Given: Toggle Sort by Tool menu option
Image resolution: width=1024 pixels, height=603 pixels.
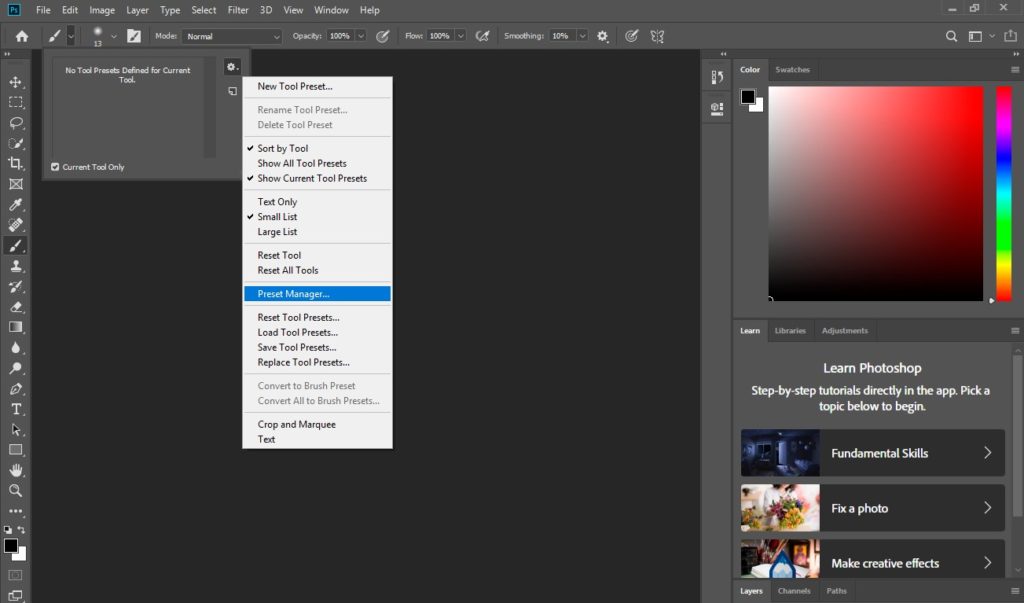Looking at the screenshot, I should [283, 148].
